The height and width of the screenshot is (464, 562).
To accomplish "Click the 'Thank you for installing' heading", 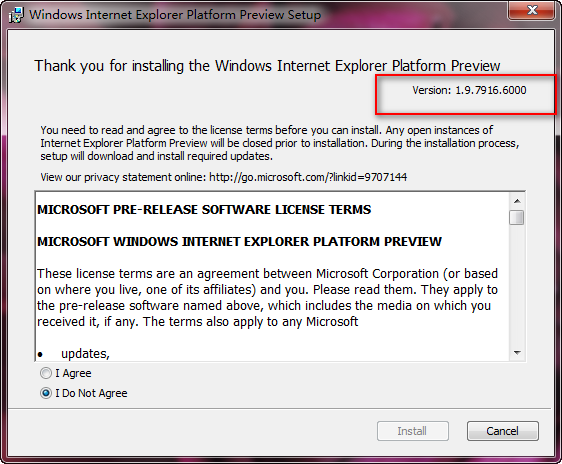I will point(267,66).
